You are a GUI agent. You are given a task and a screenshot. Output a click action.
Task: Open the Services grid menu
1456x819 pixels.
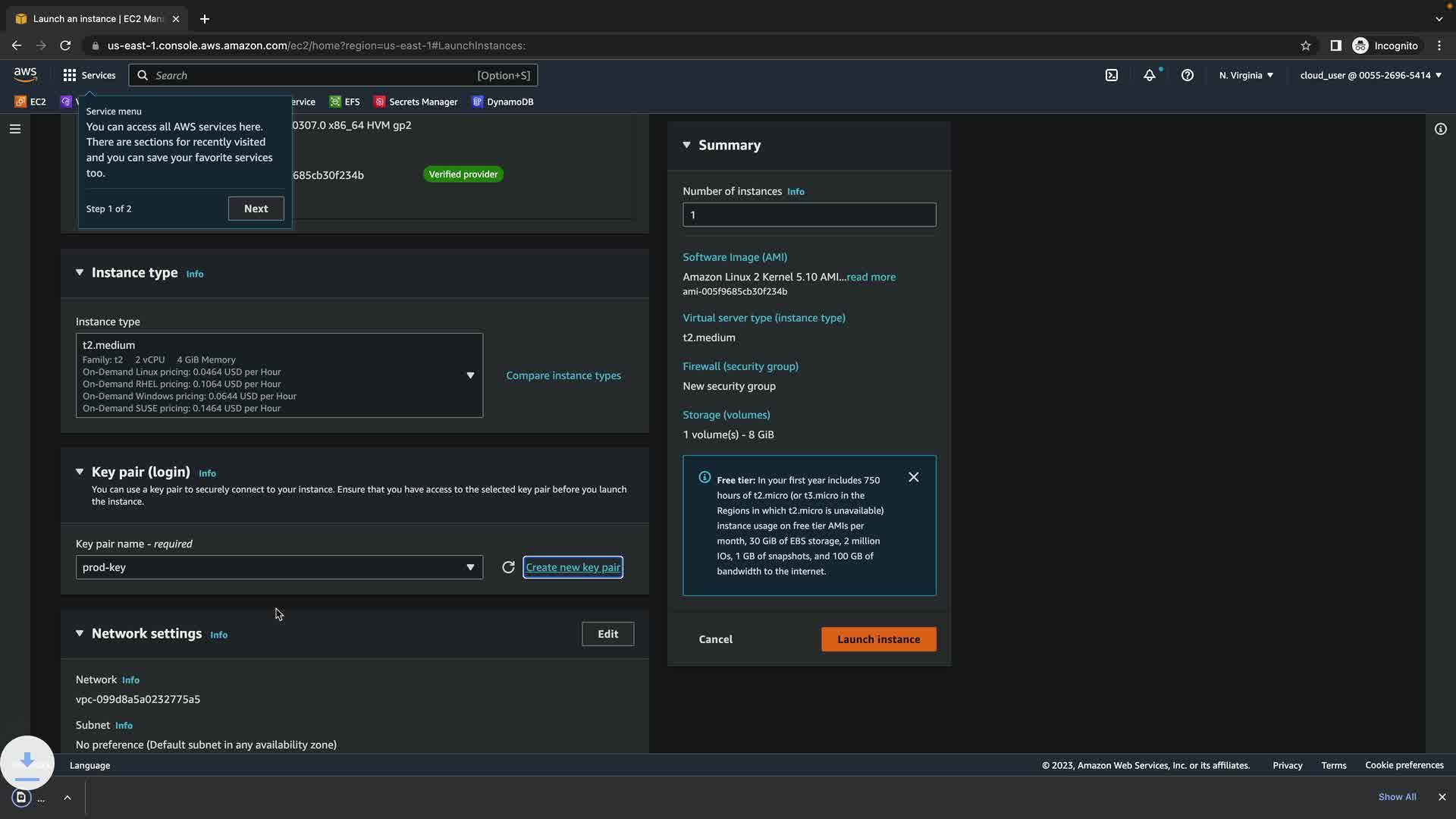(89, 75)
